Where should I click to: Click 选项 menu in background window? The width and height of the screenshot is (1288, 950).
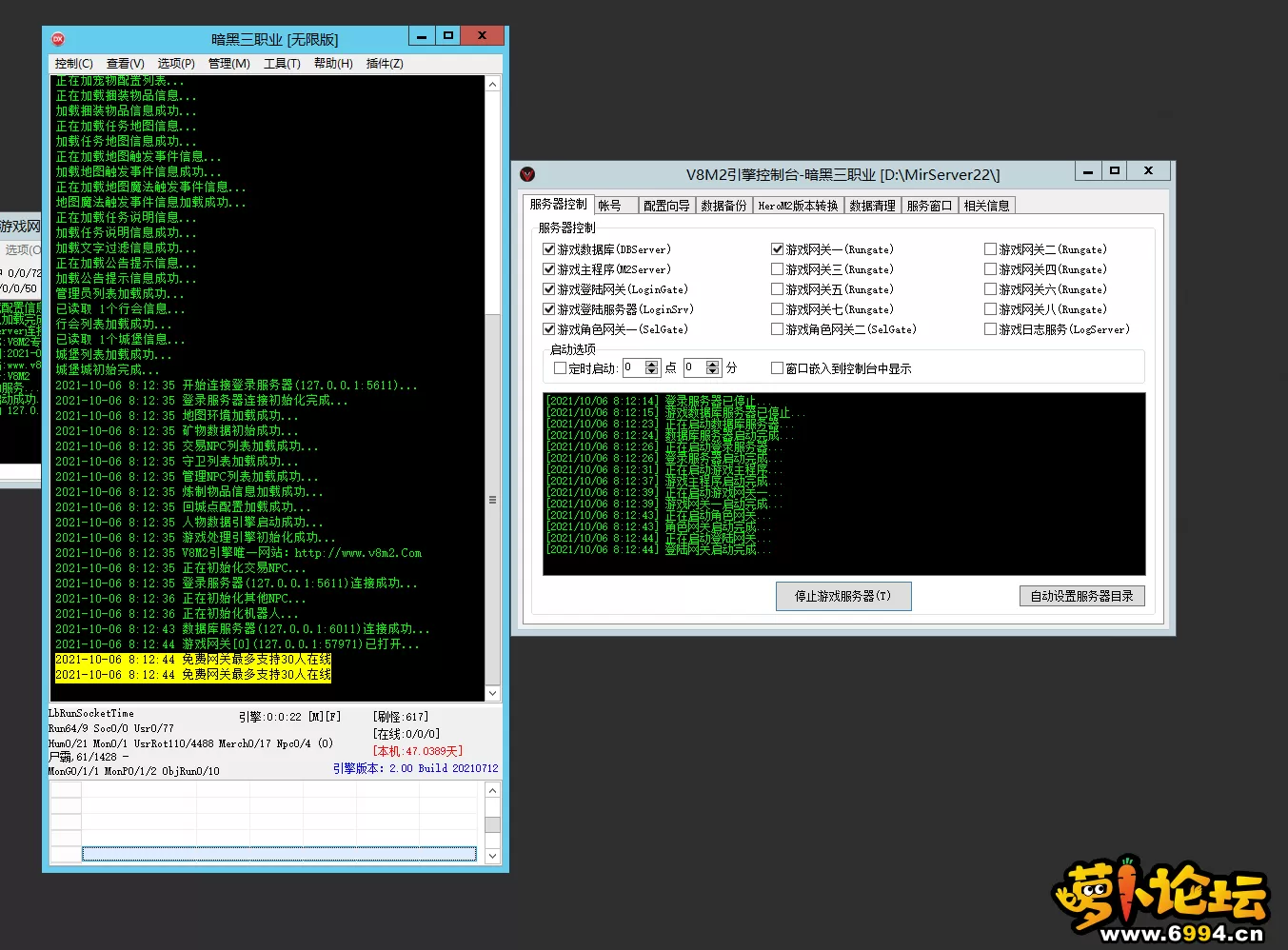coord(22,249)
